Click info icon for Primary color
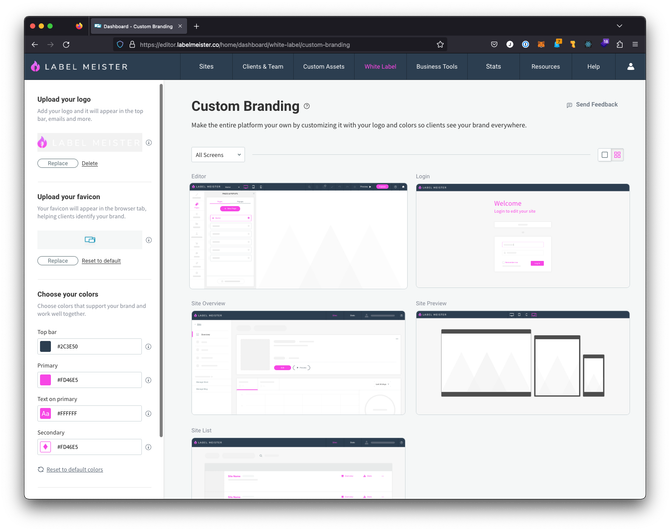This screenshot has width=670, height=531. pyautogui.click(x=148, y=380)
